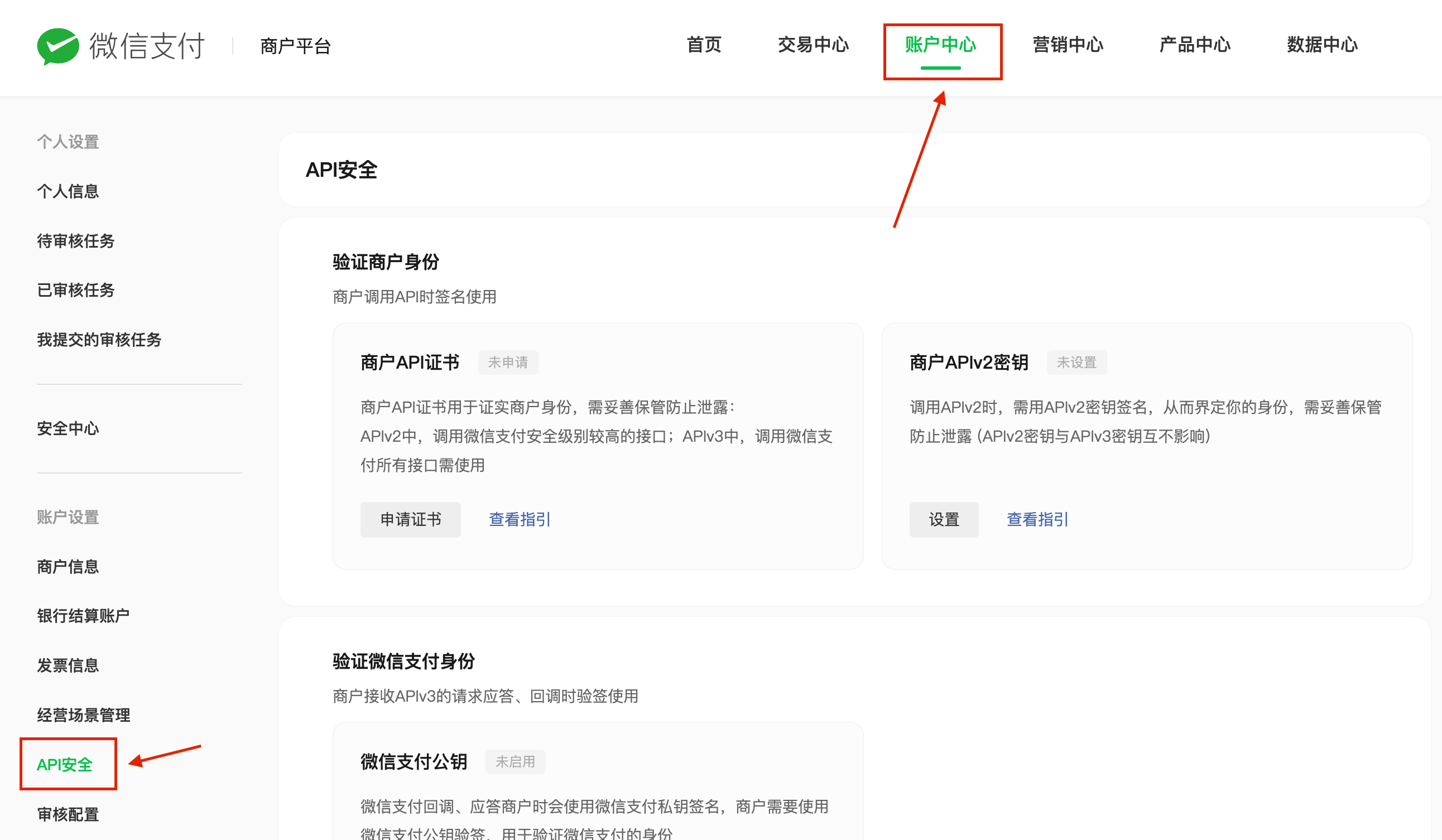Image resolution: width=1442 pixels, height=840 pixels.
Task: Switch to 交易中心 tab
Action: (813, 45)
